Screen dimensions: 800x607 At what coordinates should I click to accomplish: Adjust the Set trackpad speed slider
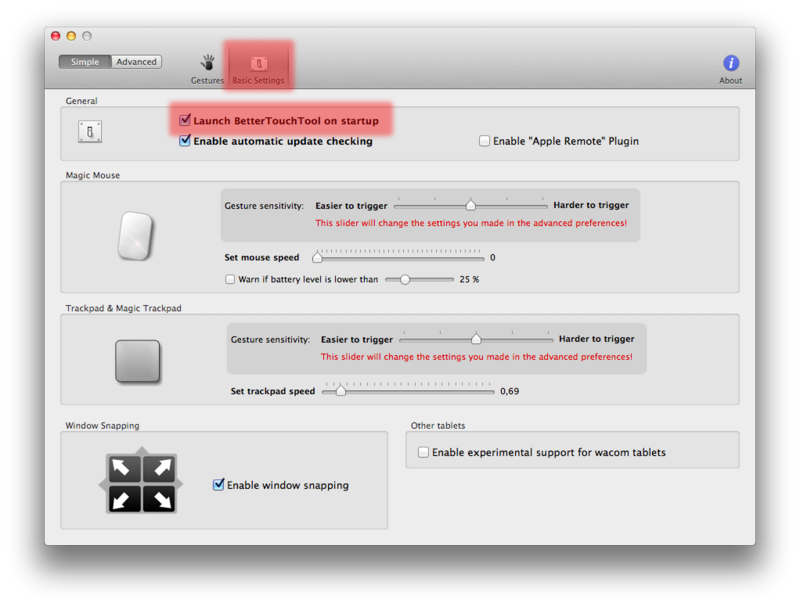[x=408, y=391]
